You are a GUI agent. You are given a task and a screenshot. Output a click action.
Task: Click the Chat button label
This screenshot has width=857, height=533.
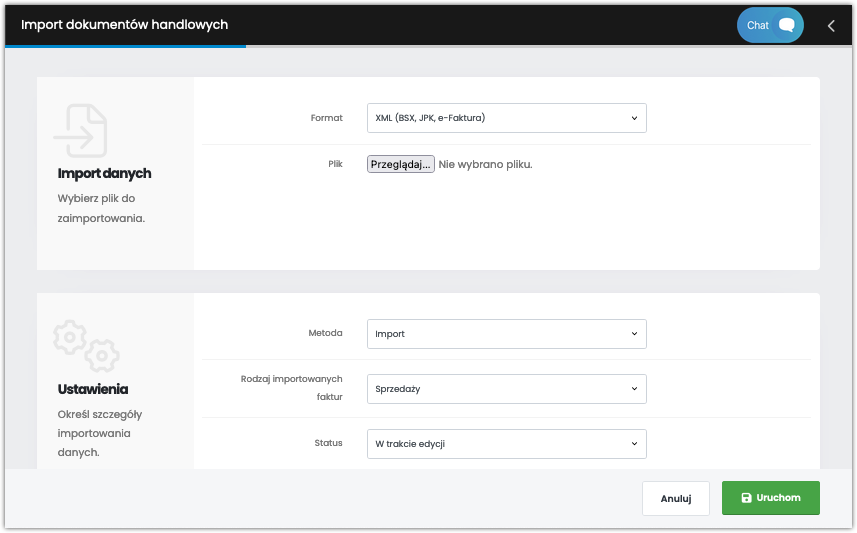[758, 25]
